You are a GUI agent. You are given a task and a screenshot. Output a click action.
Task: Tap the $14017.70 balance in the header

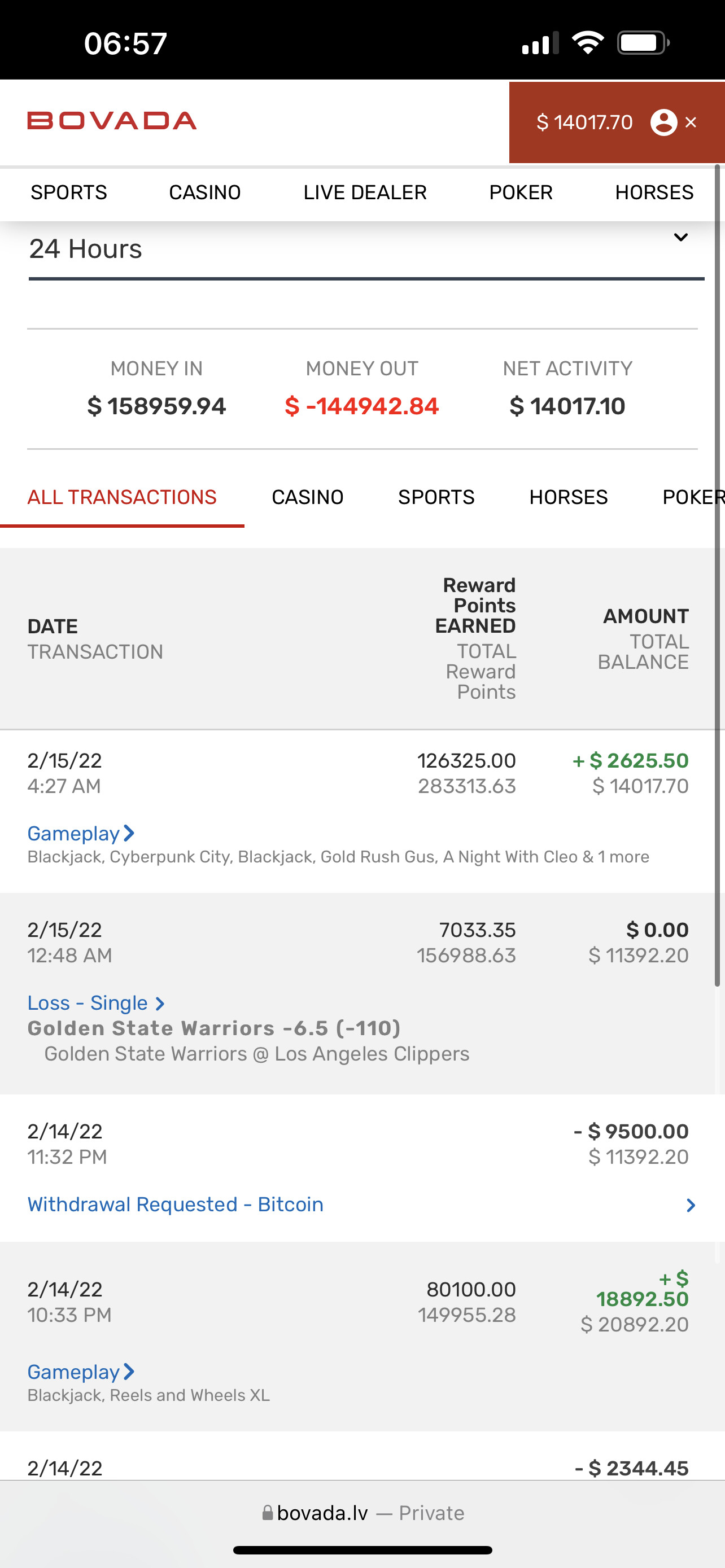click(x=584, y=122)
